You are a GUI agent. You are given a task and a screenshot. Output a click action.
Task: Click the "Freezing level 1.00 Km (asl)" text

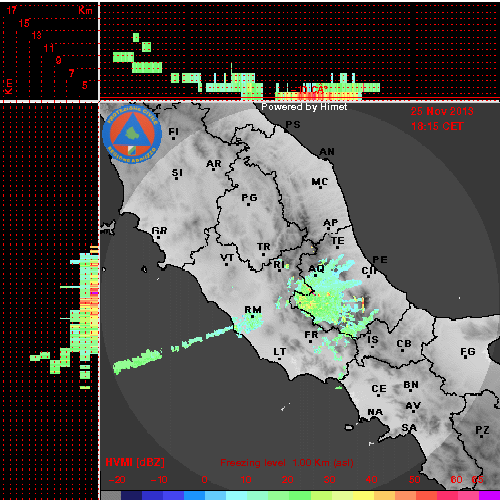click(287, 463)
